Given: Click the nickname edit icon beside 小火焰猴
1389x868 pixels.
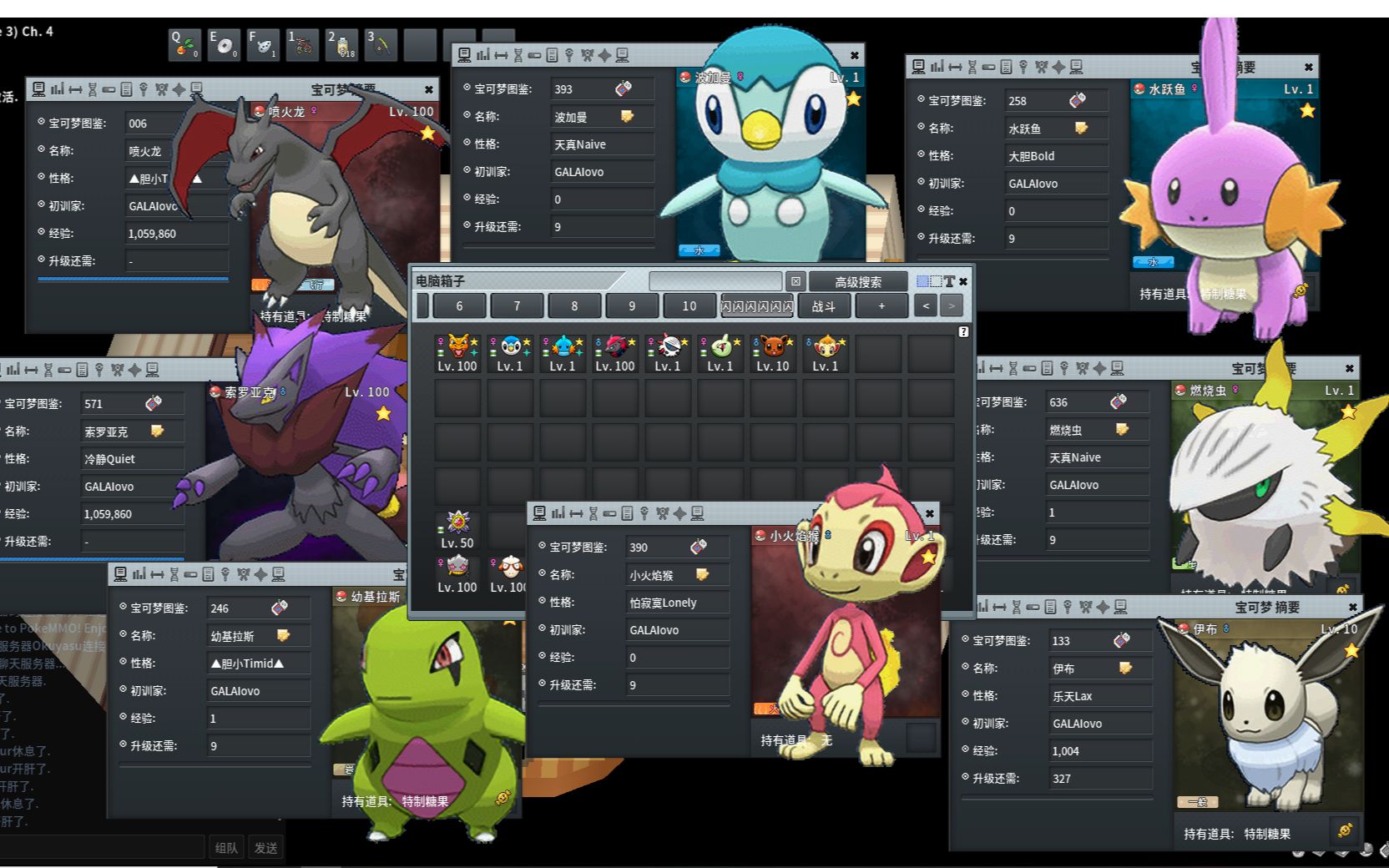Looking at the screenshot, I should point(702,574).
